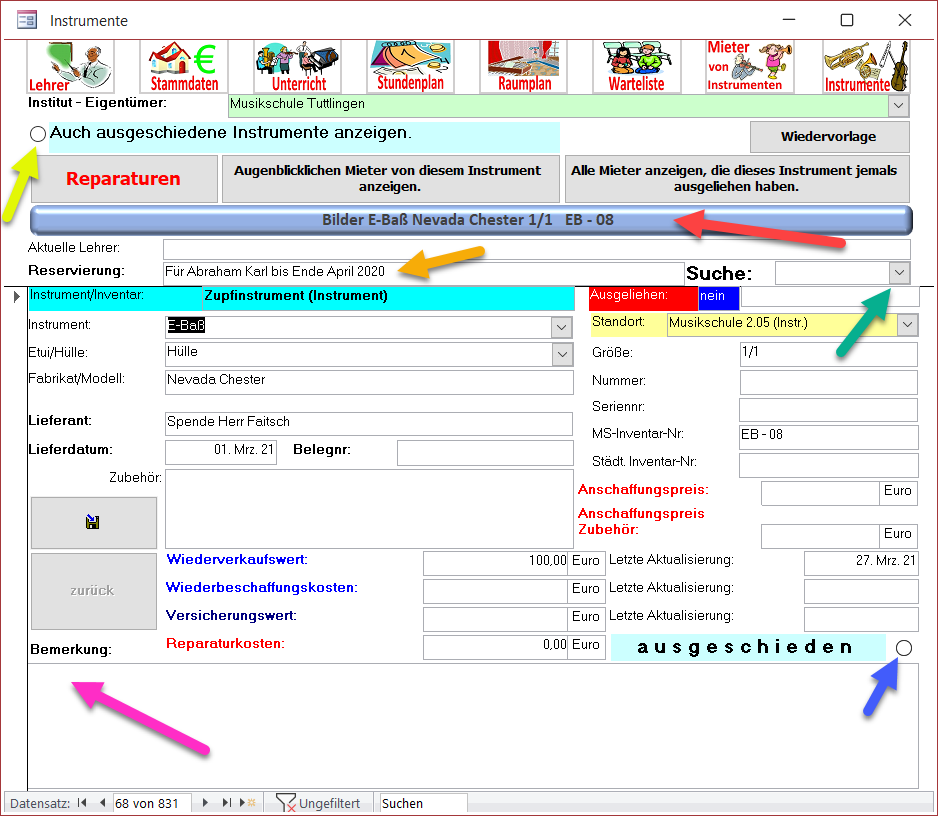938x816 pixels.
Task: Open the Stundenplan icon
Action: pyautogui.click(x=411, y=66)
